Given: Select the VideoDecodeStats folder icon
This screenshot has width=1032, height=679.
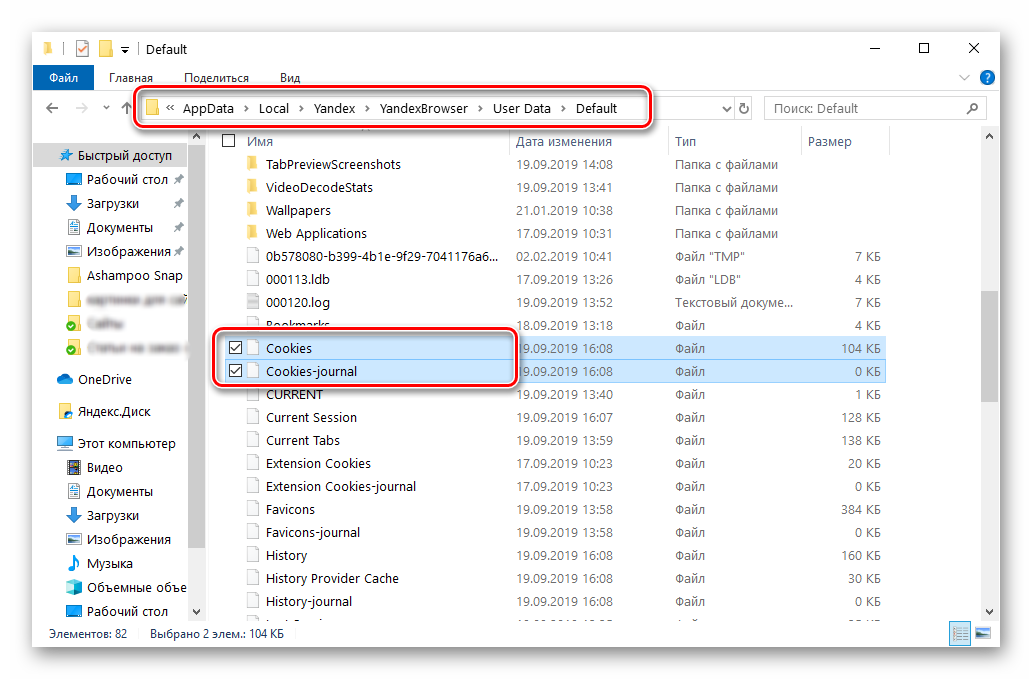Looking at the screenshot, I should click(252, 187).
